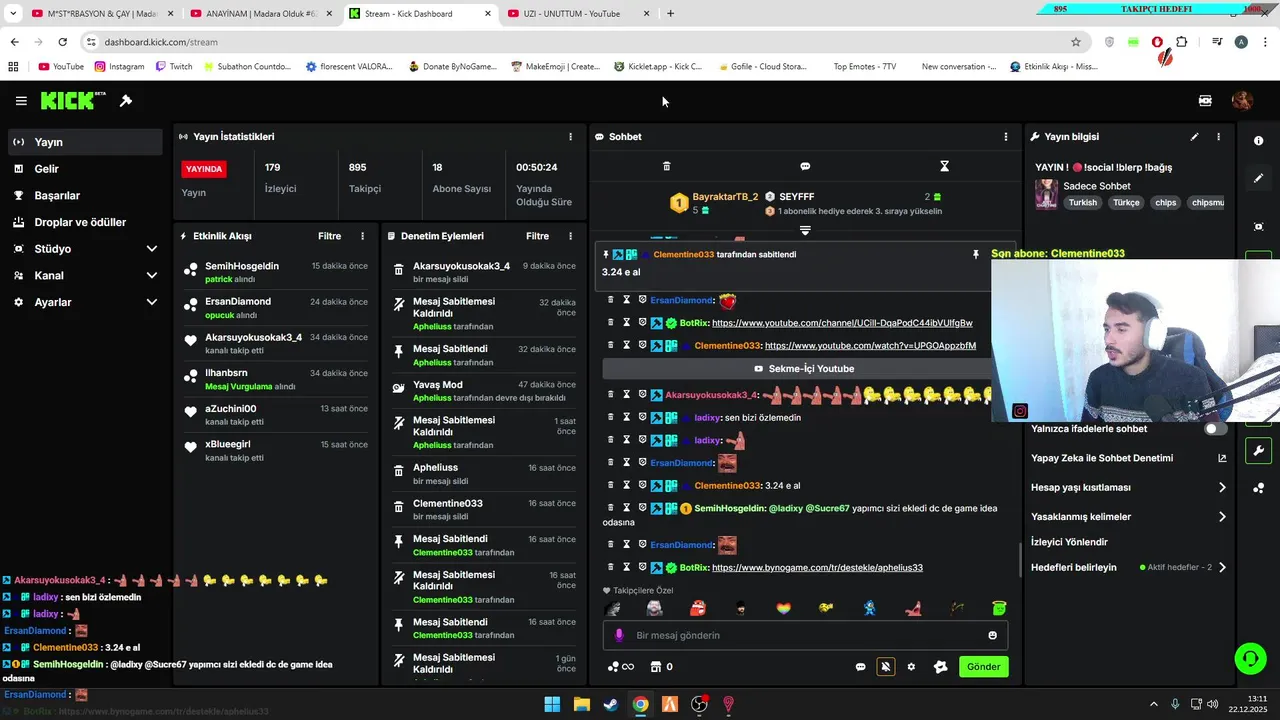Open Droplar ve ödüller in the sidebar

click(85, 222)
